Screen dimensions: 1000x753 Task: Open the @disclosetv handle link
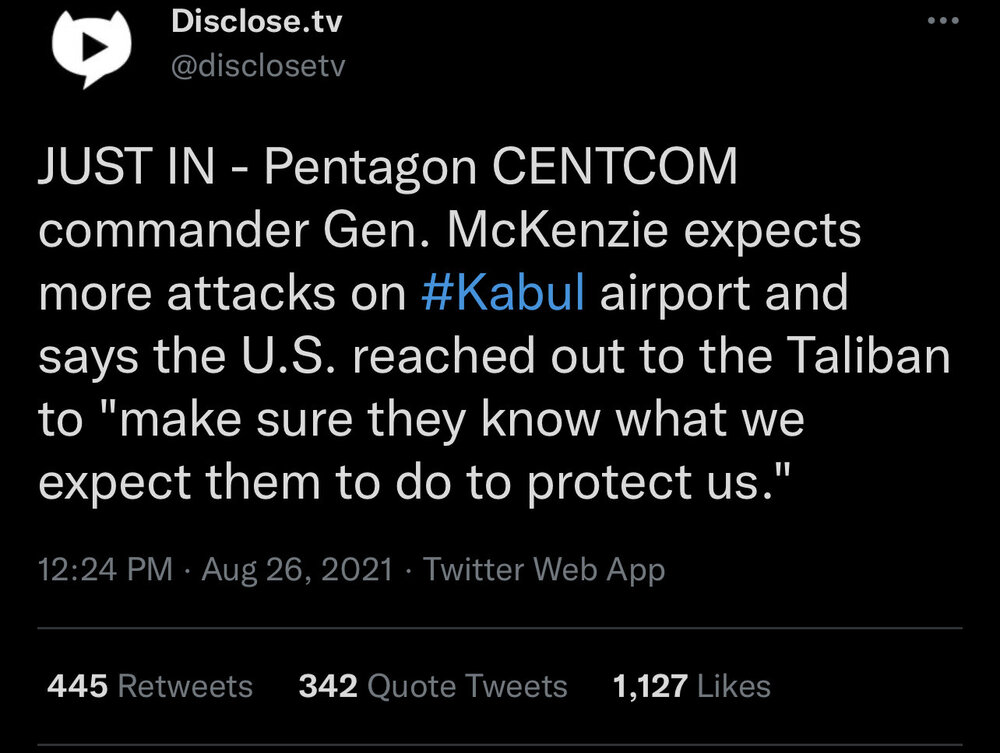pos(258,65)
